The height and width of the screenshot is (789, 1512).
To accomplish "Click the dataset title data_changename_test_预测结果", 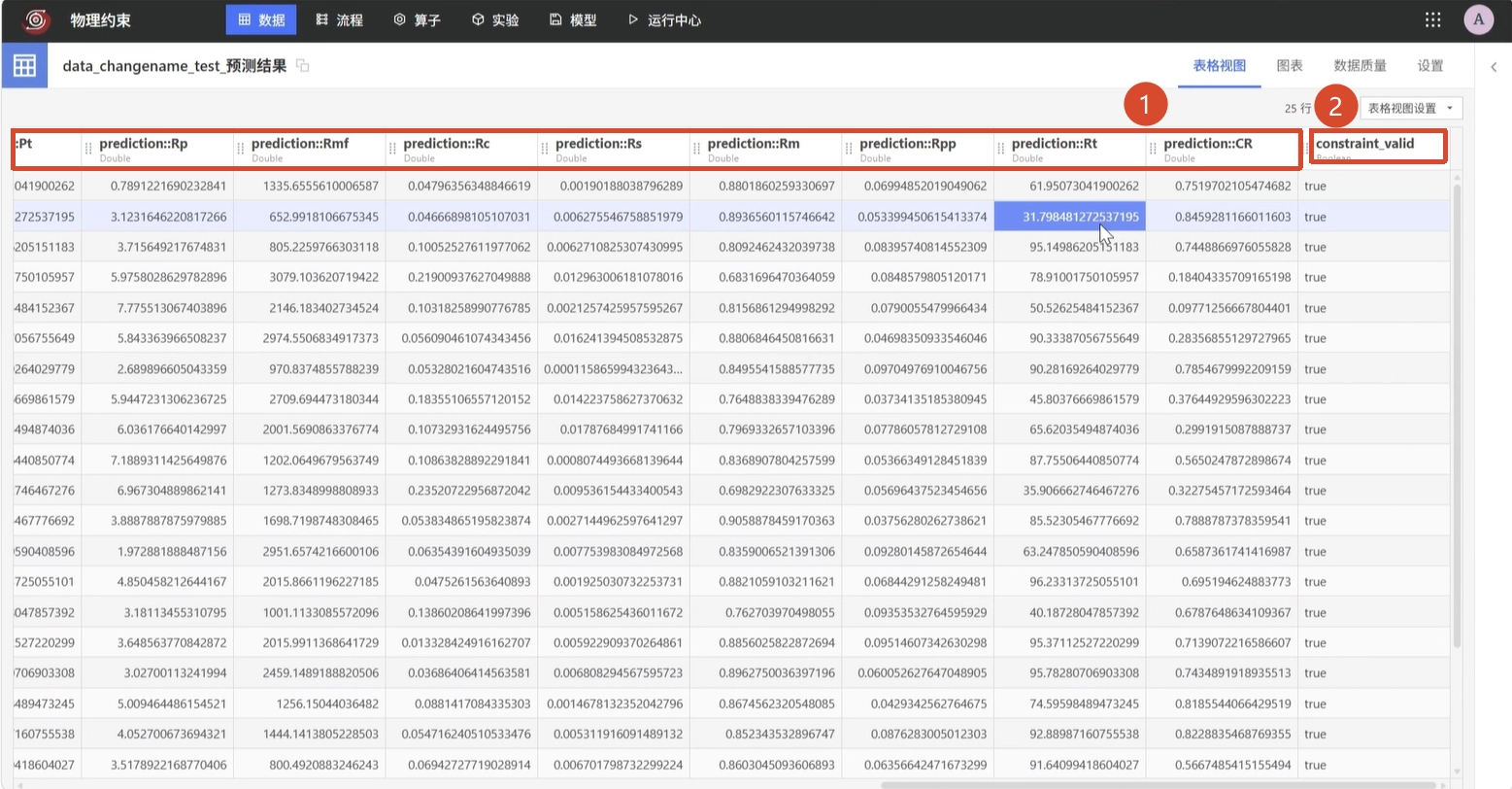I will coord(175,66).
